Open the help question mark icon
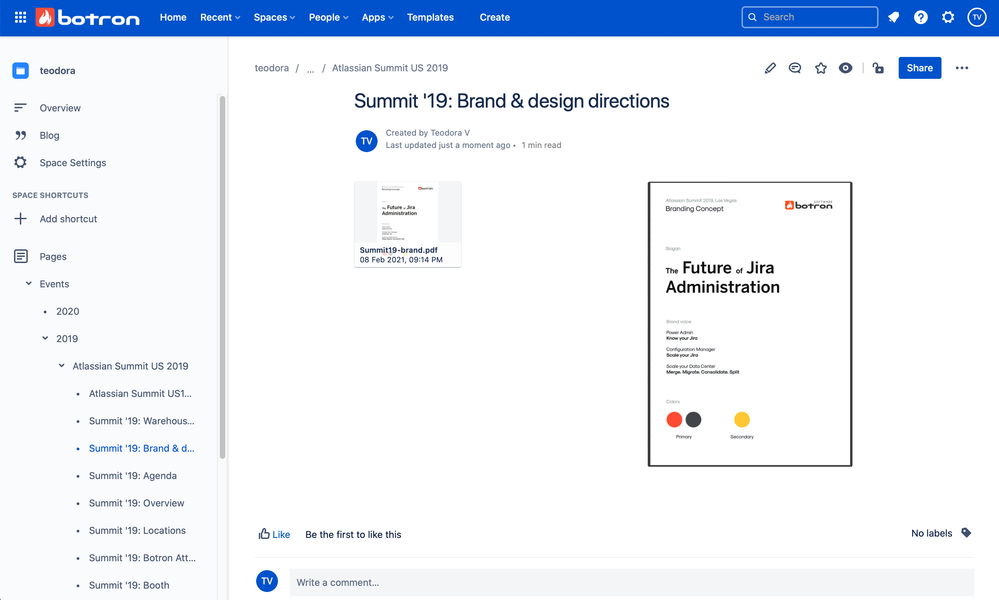The height and width of the screenshot is (600, 999). 921,17
